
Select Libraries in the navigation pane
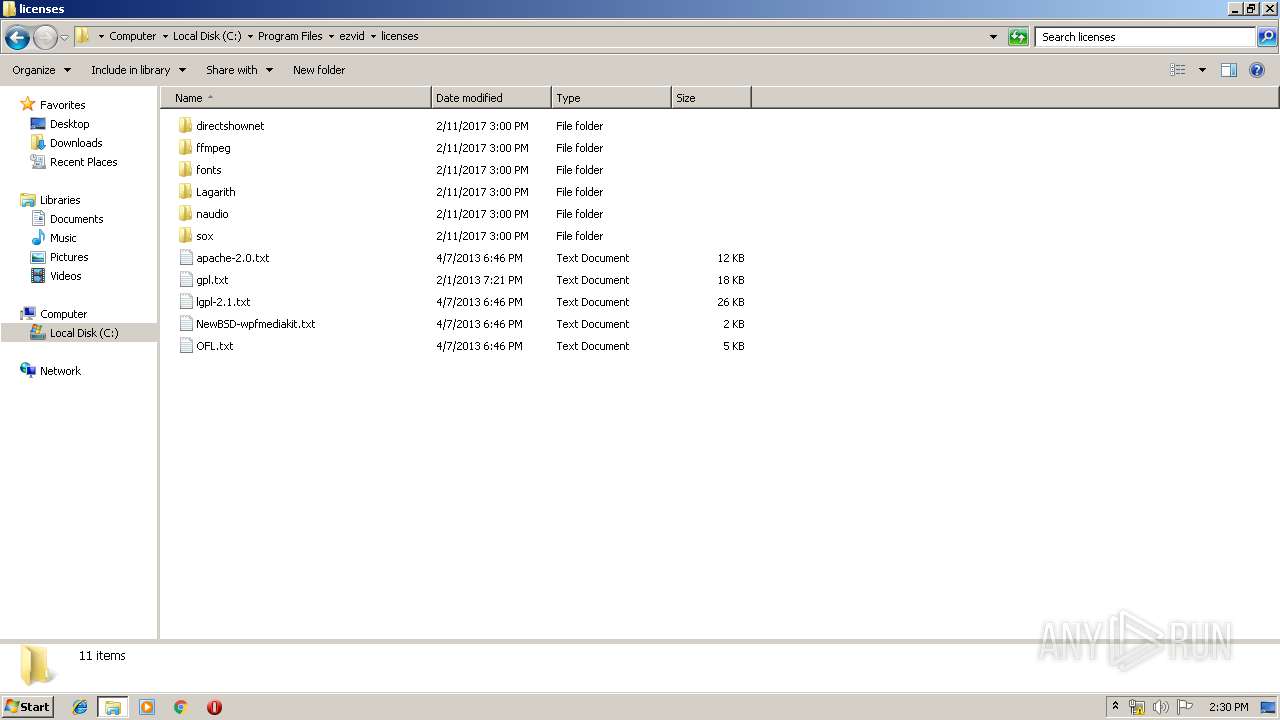pyautogui.click(x=60, y=200)
